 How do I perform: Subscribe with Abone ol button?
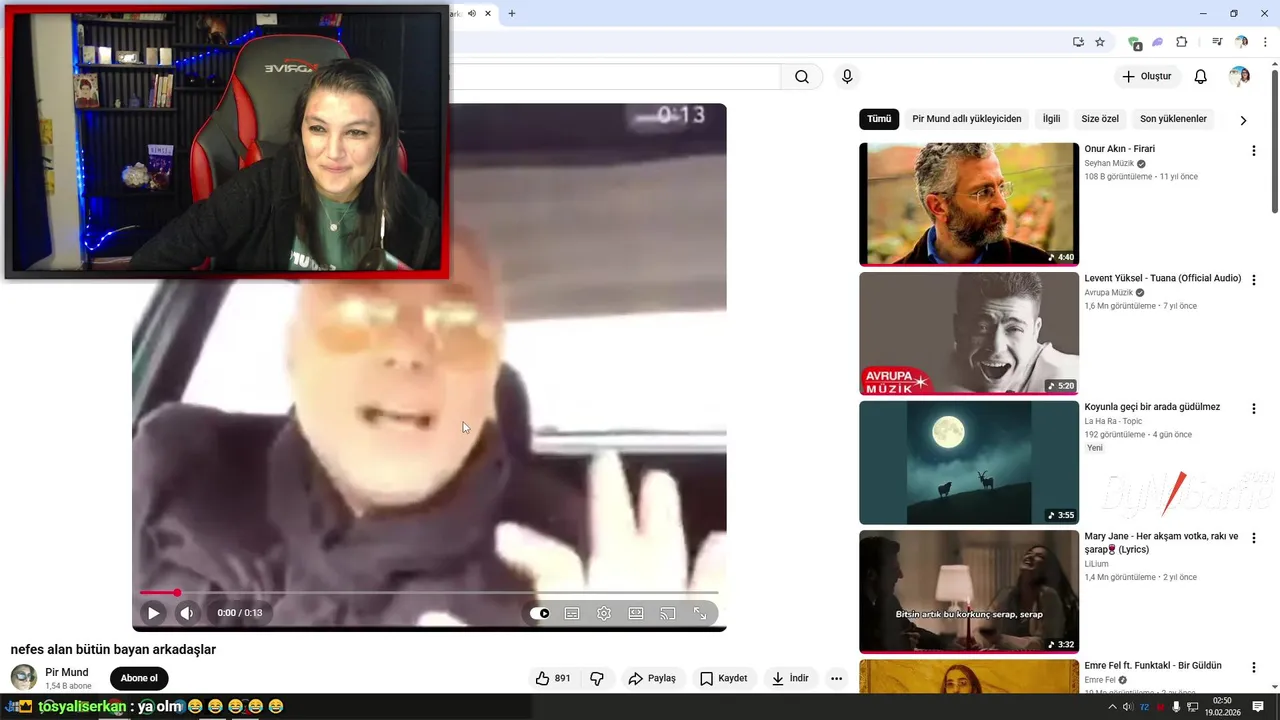coord(139,678)
